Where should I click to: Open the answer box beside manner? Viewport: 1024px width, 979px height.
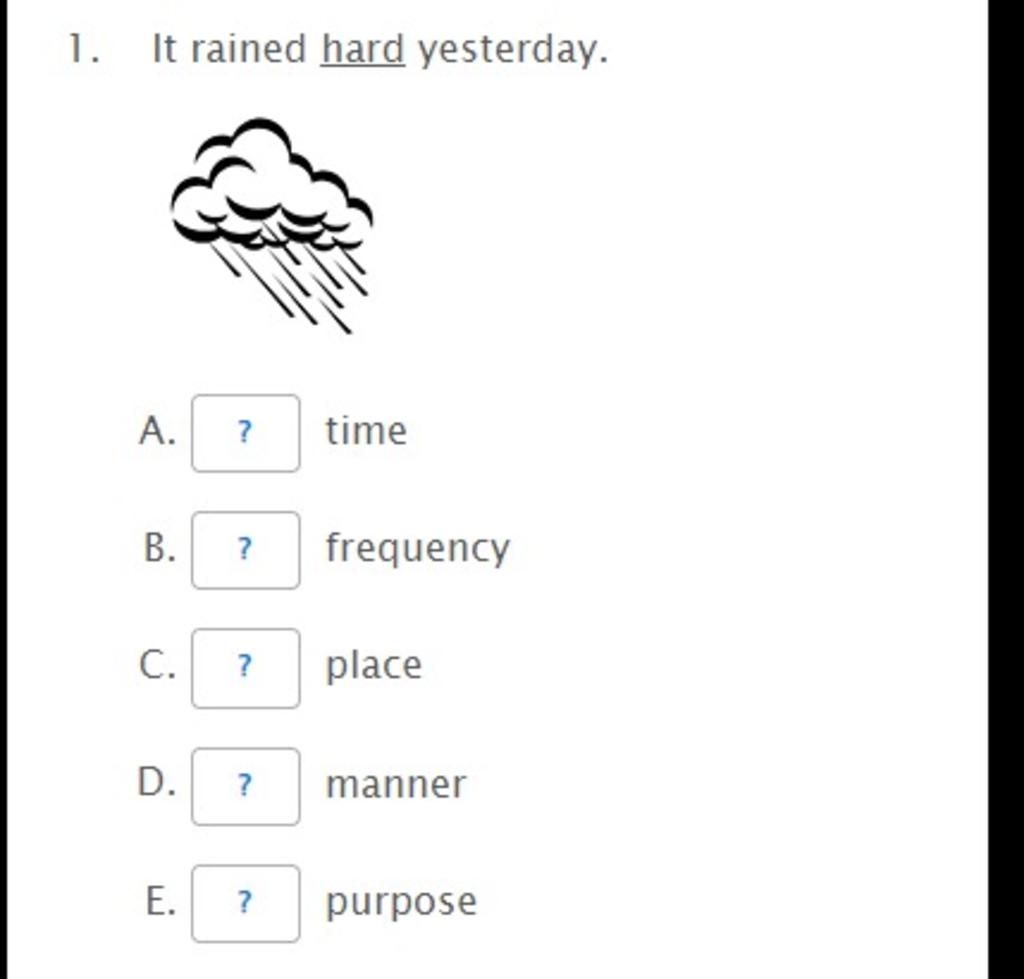point(246,786)
